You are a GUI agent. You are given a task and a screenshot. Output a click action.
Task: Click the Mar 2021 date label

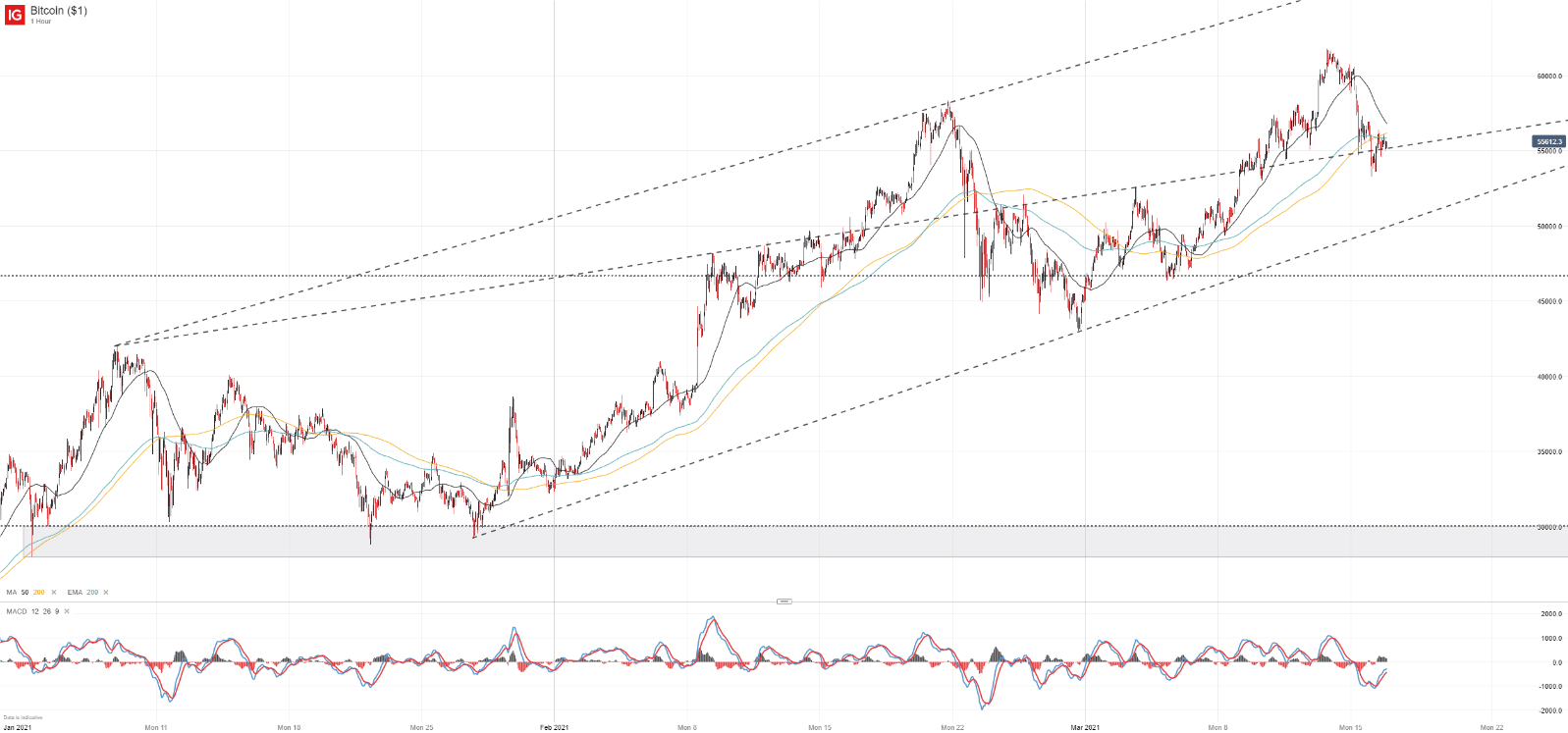click(1085, 727)
